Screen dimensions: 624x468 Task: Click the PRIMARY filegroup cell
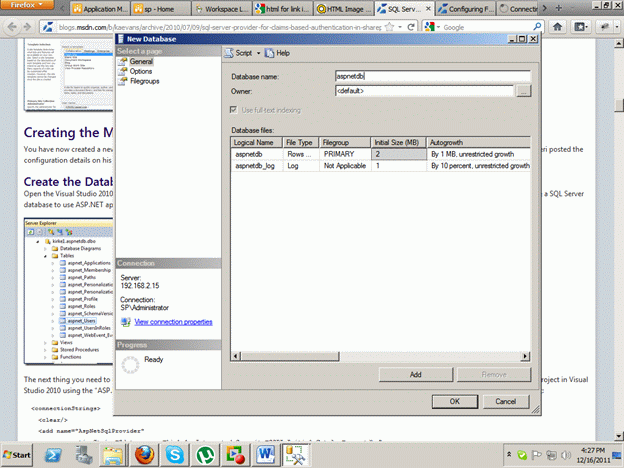tap(345, 154)
